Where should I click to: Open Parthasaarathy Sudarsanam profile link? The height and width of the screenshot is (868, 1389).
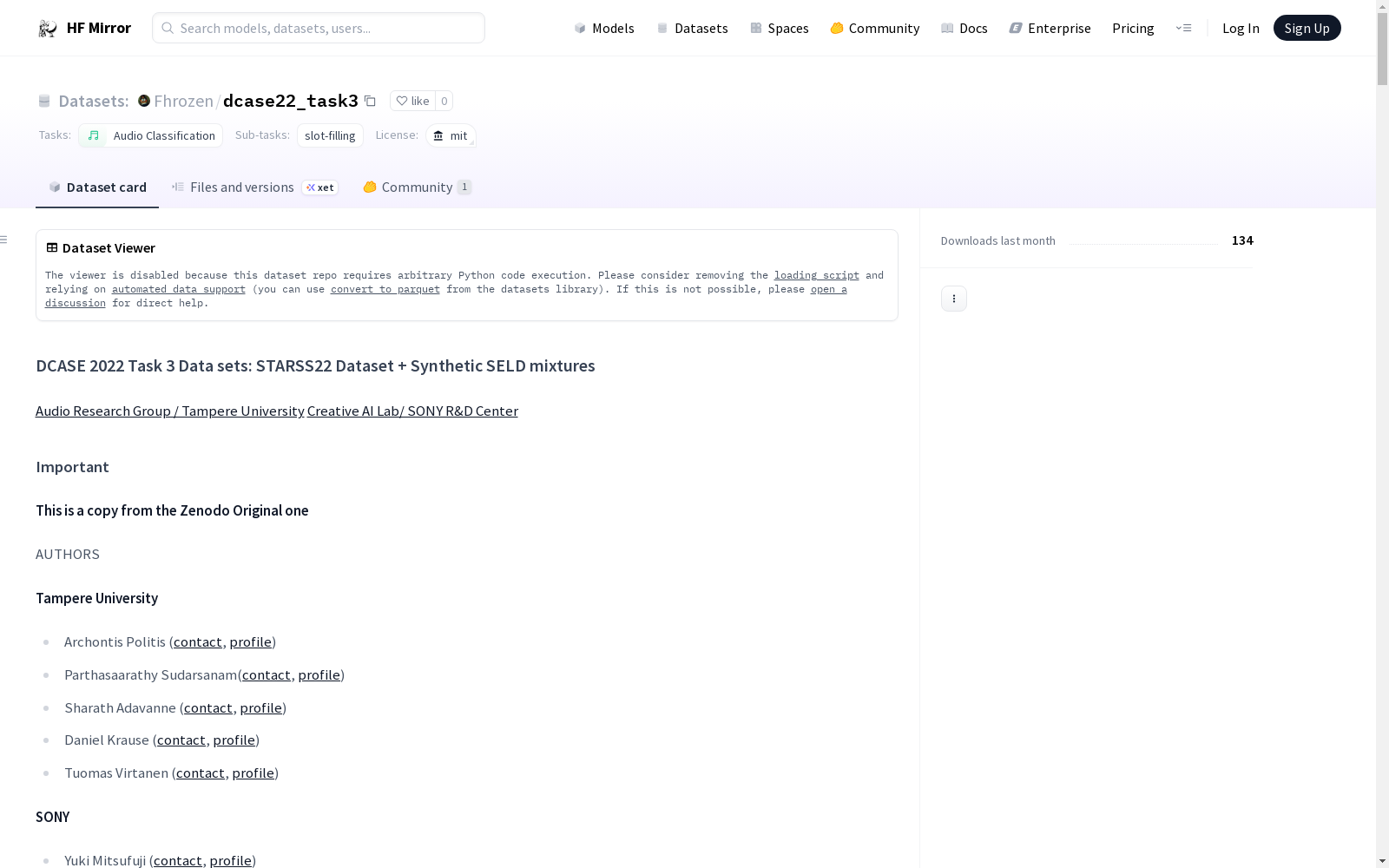click(319, 675)
